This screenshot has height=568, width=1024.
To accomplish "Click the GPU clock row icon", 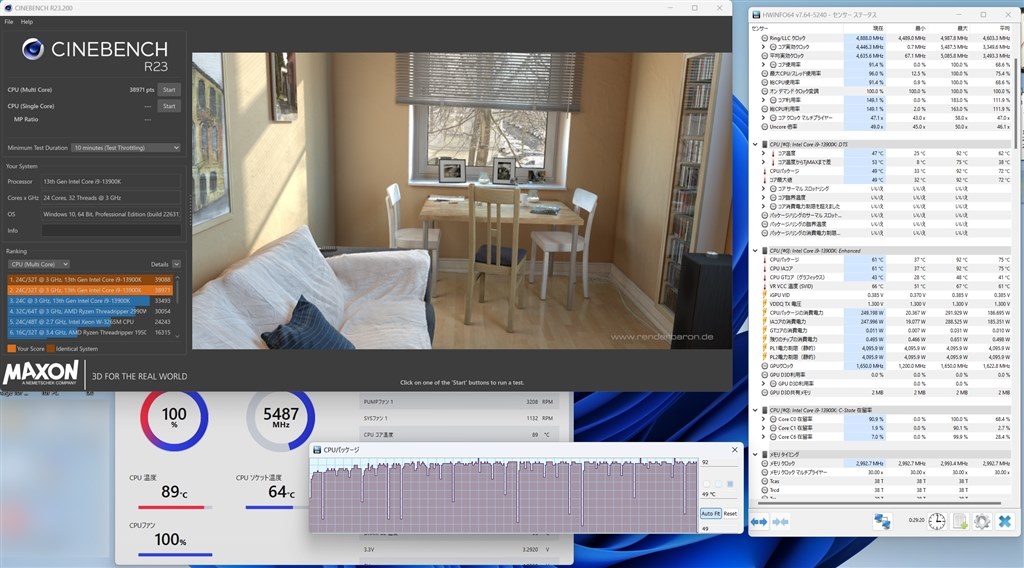I will 764,366.
